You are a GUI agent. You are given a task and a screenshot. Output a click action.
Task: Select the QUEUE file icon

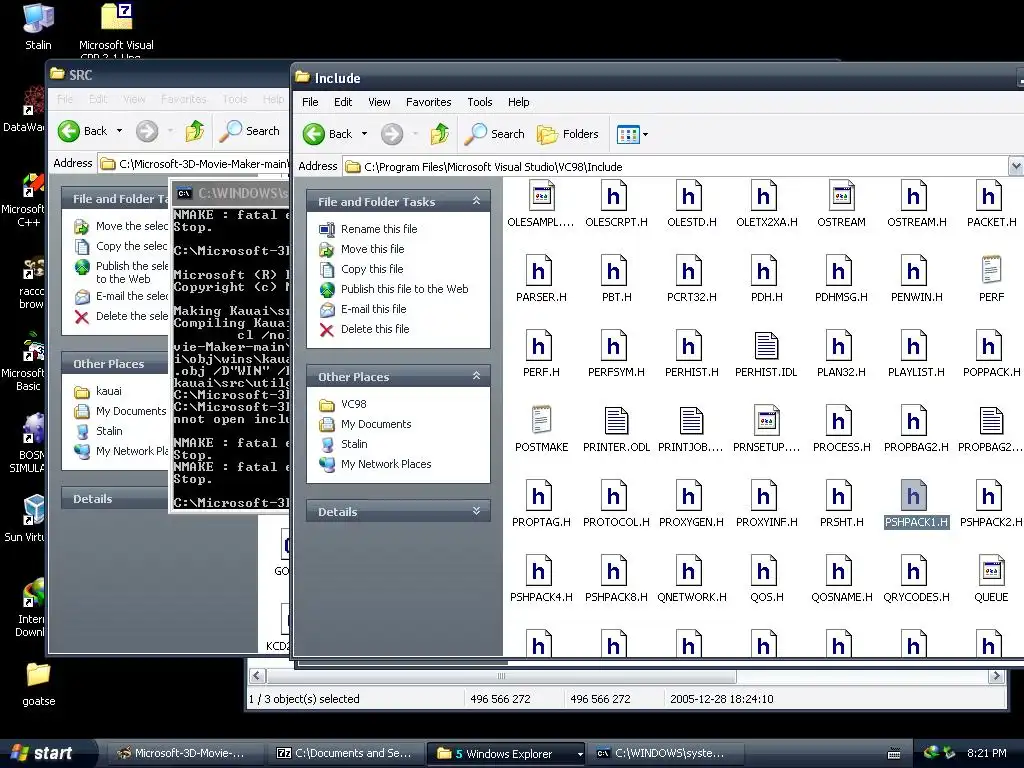991,579
